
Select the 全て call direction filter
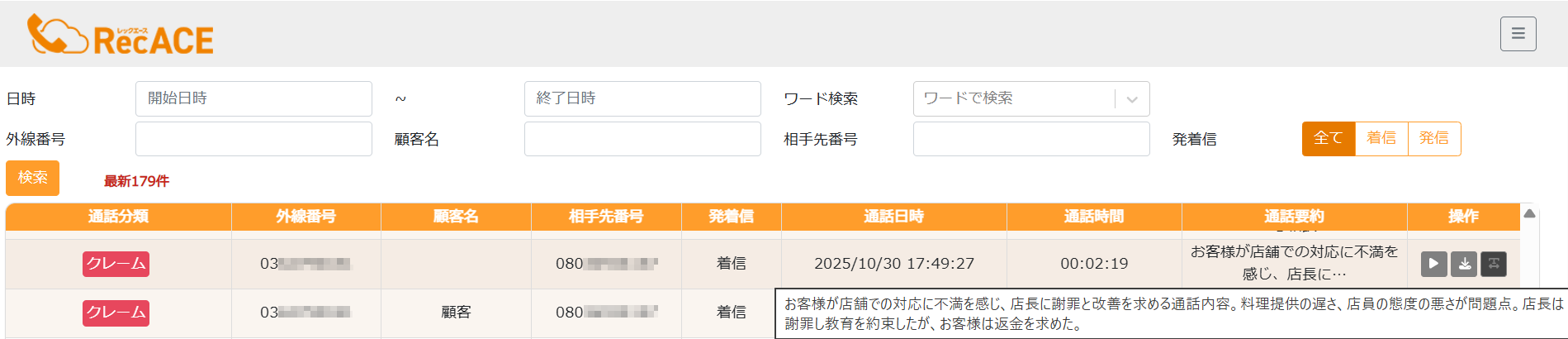click(x=1328, y=139)
